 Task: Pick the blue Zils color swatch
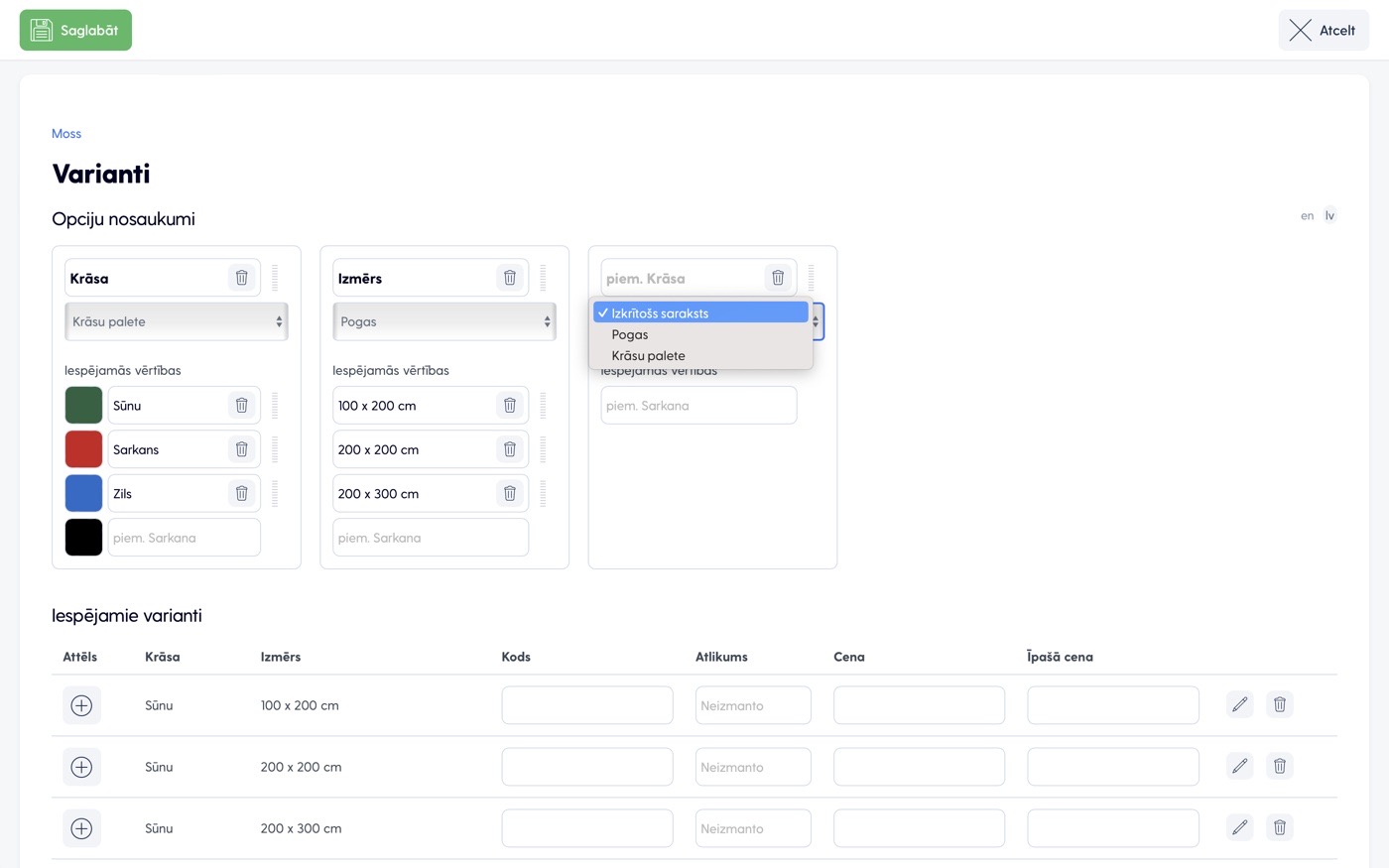point(83,493)
